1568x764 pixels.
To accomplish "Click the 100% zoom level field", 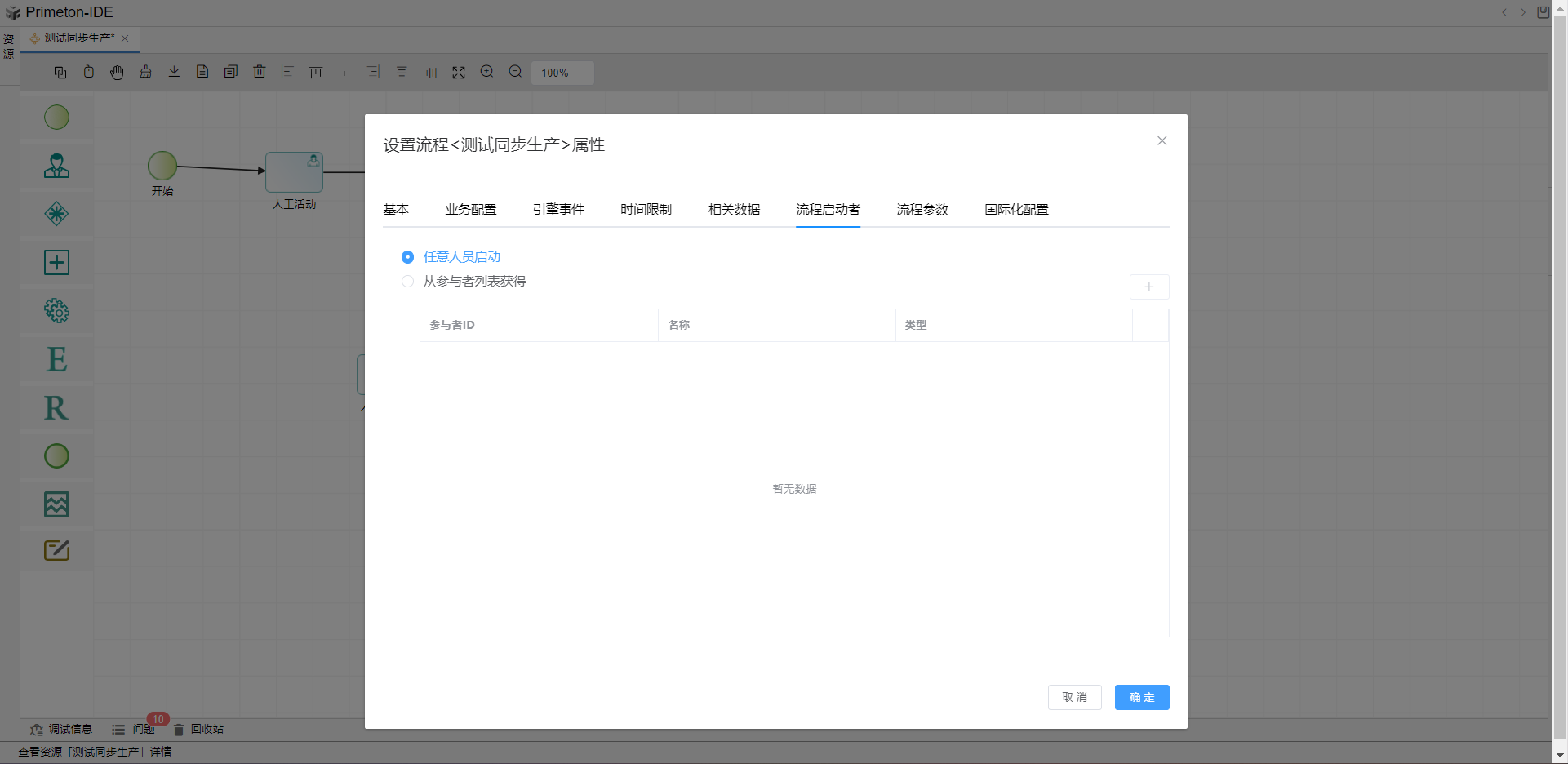I will tap(562, 73).
